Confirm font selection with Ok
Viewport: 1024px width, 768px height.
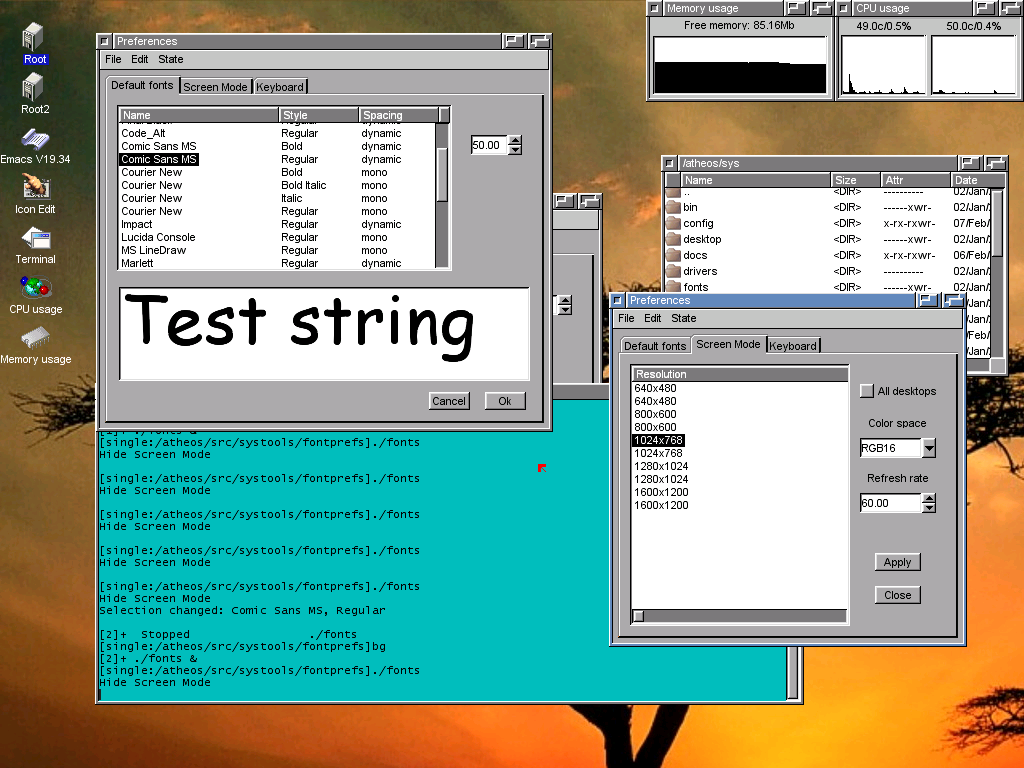pos(504,401)
